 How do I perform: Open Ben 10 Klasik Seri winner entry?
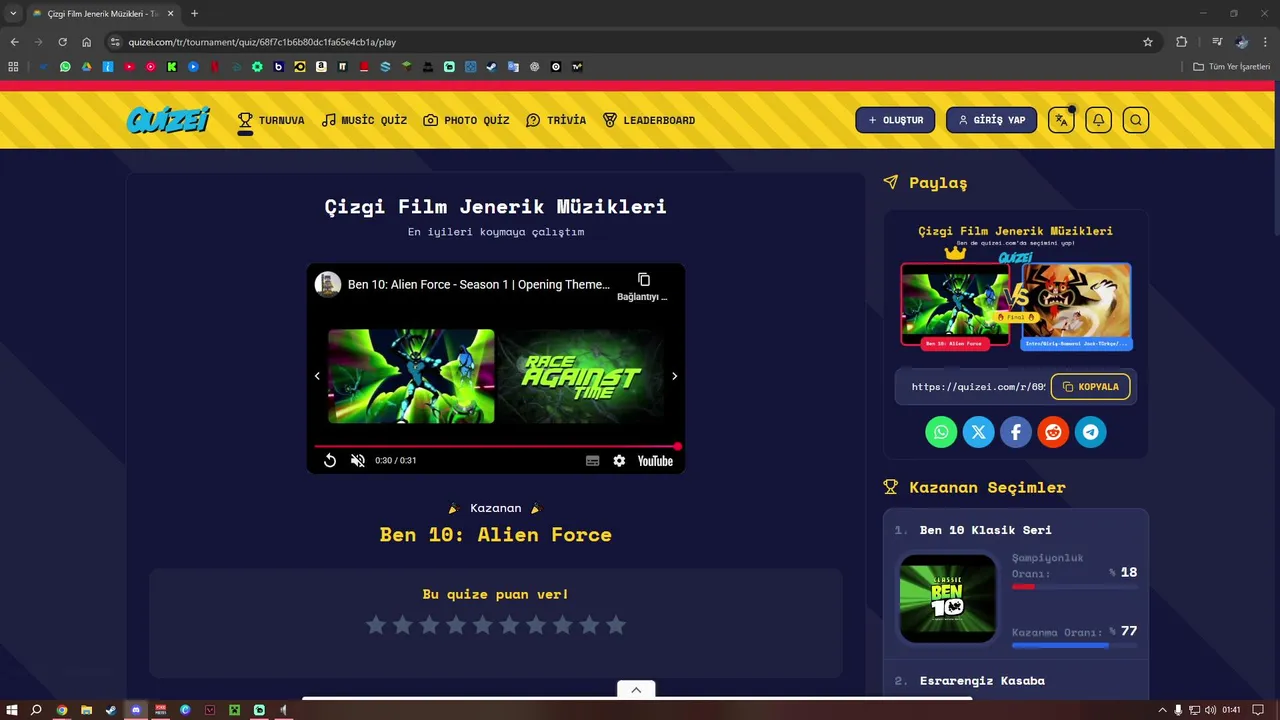click(985, 530)
